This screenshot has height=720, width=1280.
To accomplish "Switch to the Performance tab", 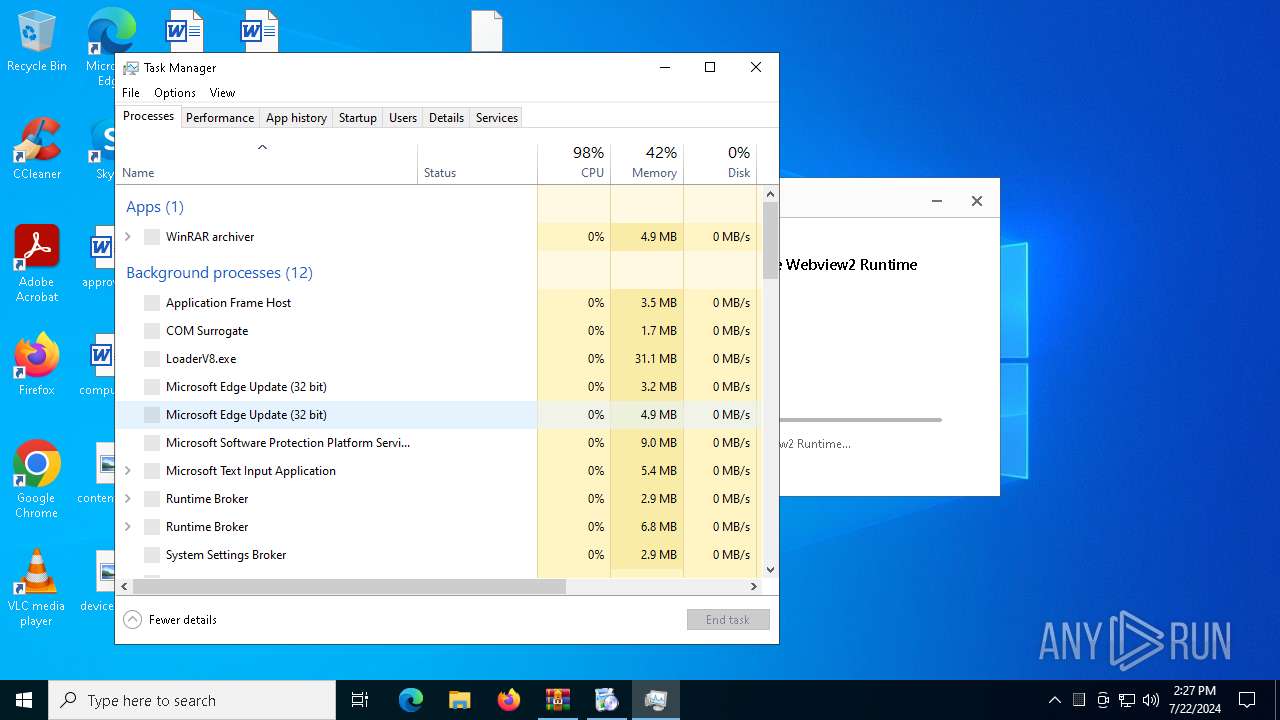I will [x=220, y=118].
